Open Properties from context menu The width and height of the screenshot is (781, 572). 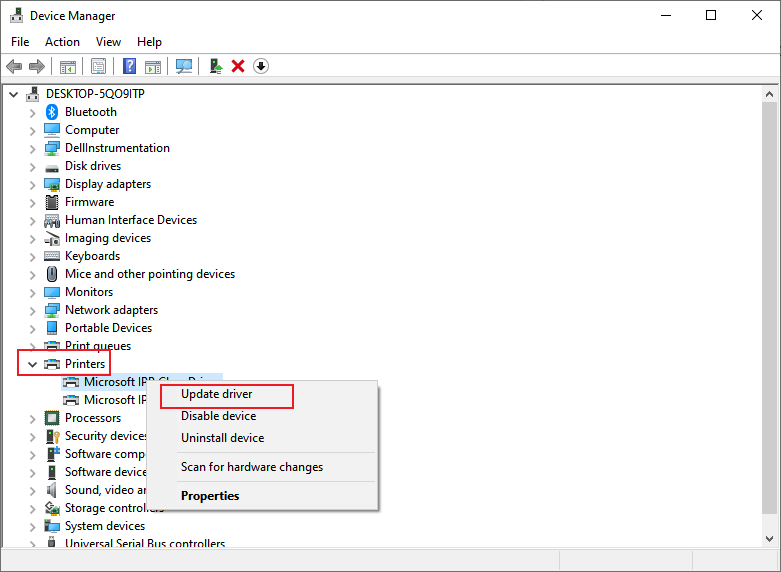[262, 496]
